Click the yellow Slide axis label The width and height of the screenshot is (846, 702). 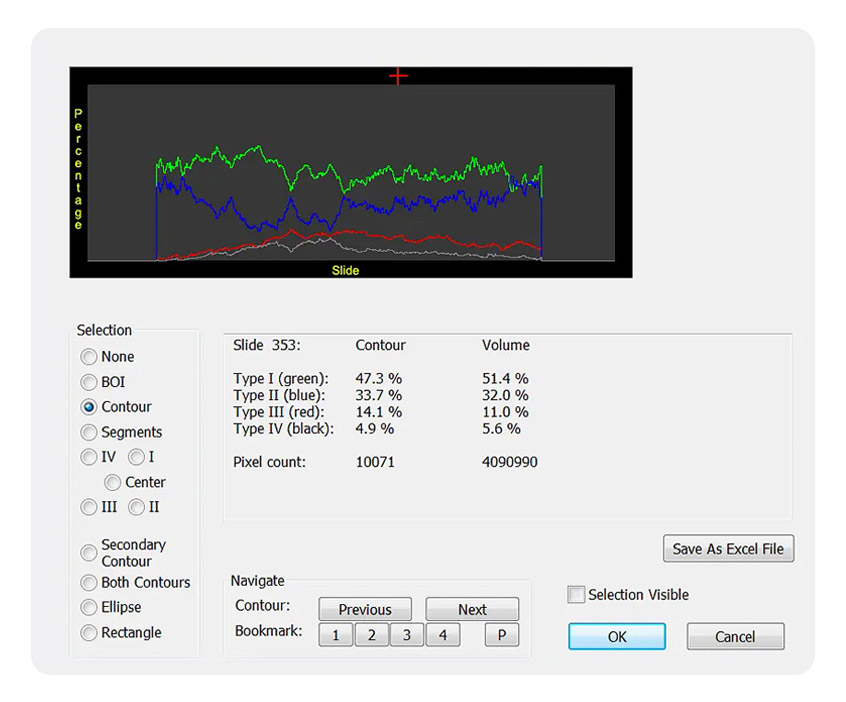(345, 270)
